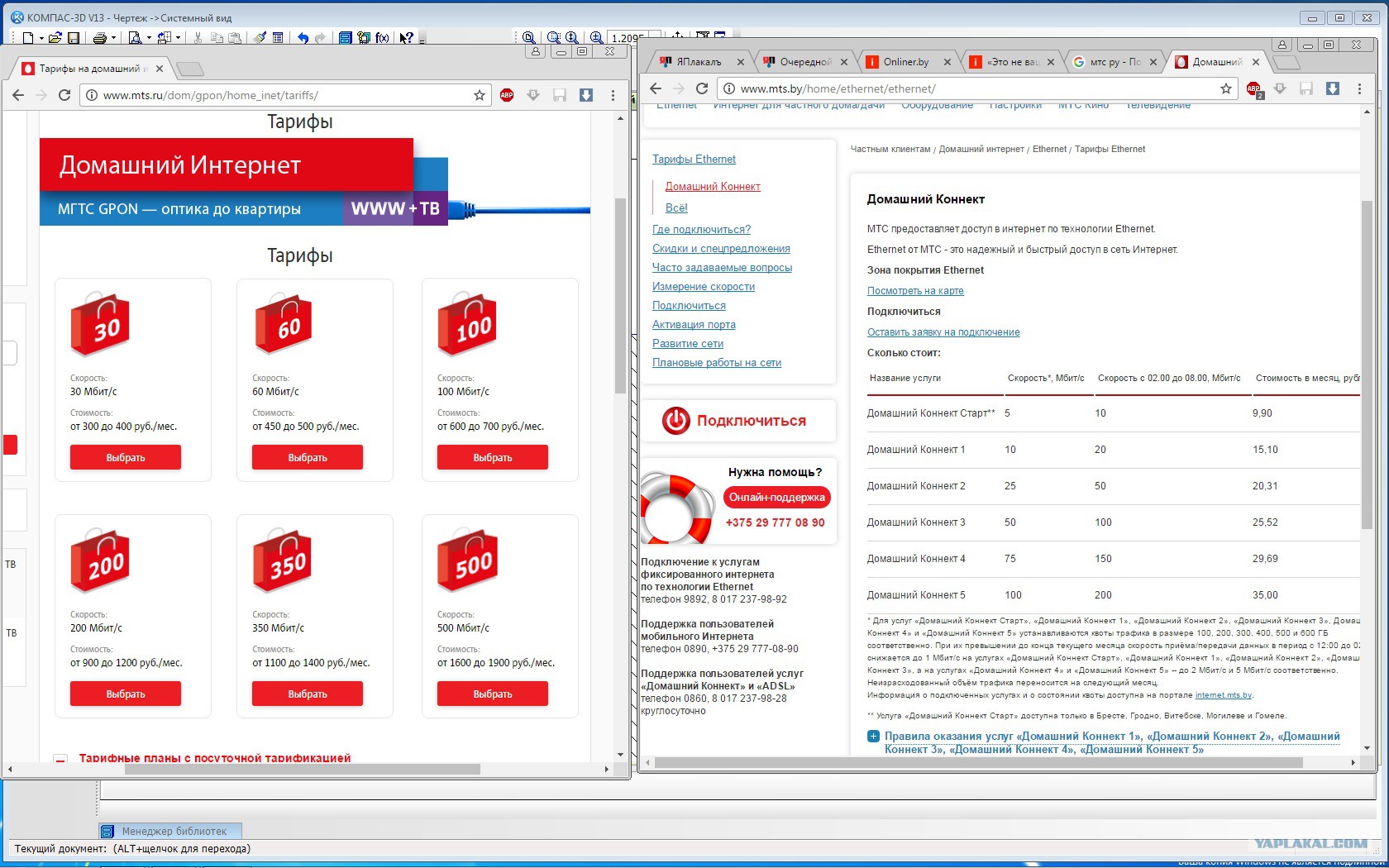Image resolution: width=1389 pixels, height=868 pixels.
Task: Open print preview in KOMPAS toolbar
Action: click(136, 38)
